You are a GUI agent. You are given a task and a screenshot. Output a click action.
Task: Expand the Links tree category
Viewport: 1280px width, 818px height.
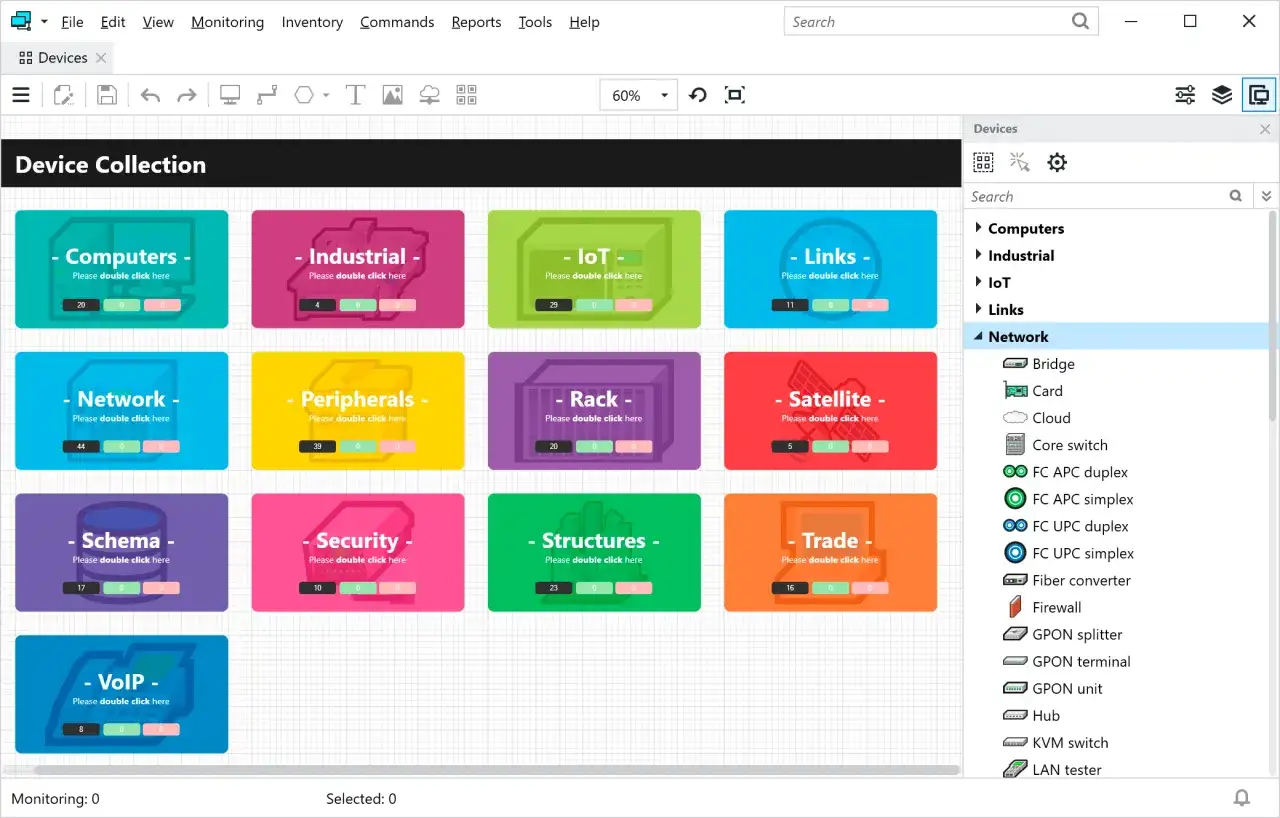click(978, 309)
